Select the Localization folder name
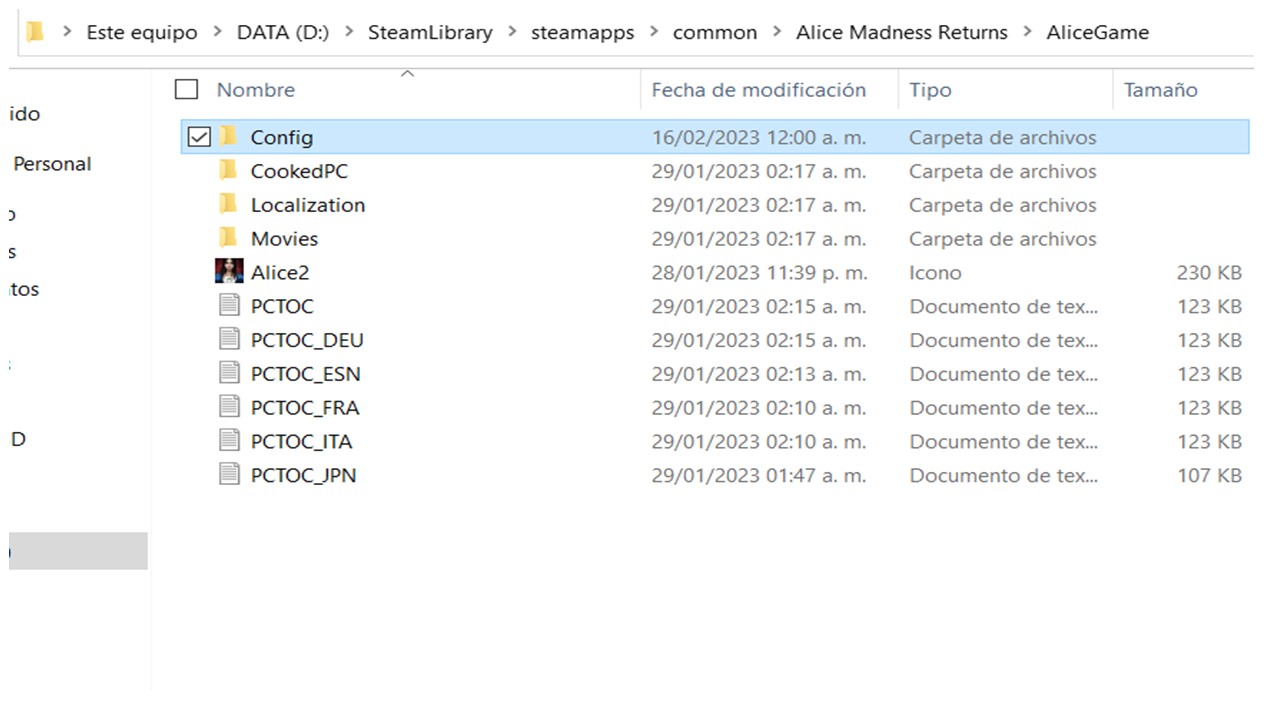Image resolution: width=1280 pixels, height=720 pixels. pos(308,205)
